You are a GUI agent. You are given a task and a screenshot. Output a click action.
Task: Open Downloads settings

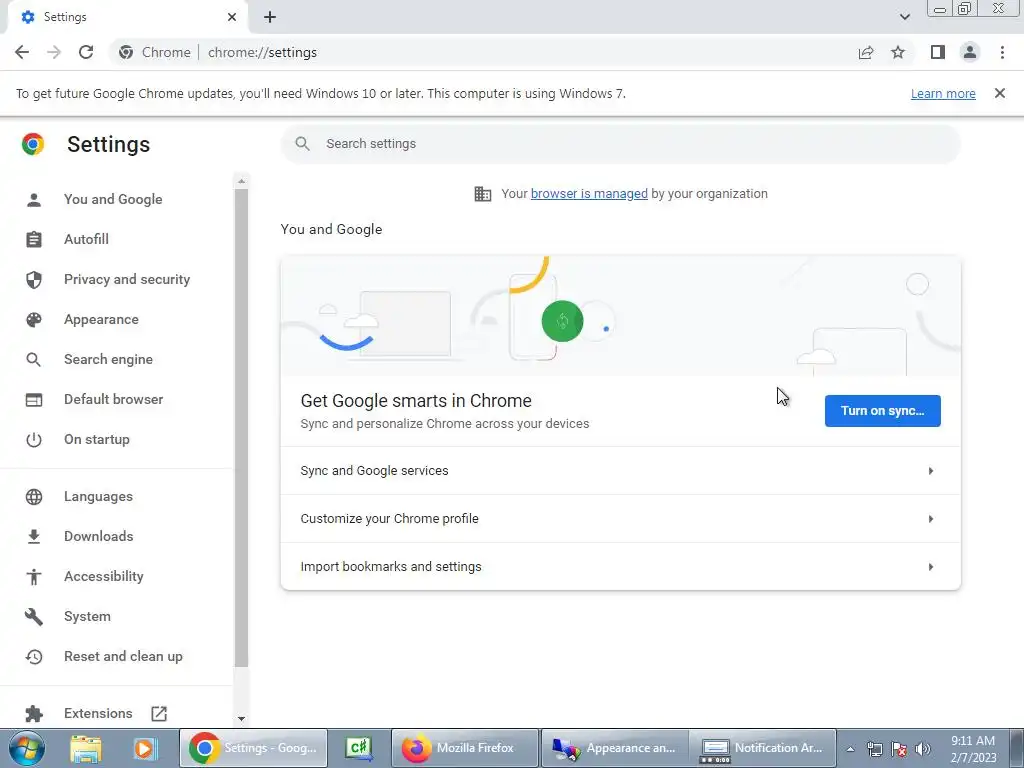[99, 536]
